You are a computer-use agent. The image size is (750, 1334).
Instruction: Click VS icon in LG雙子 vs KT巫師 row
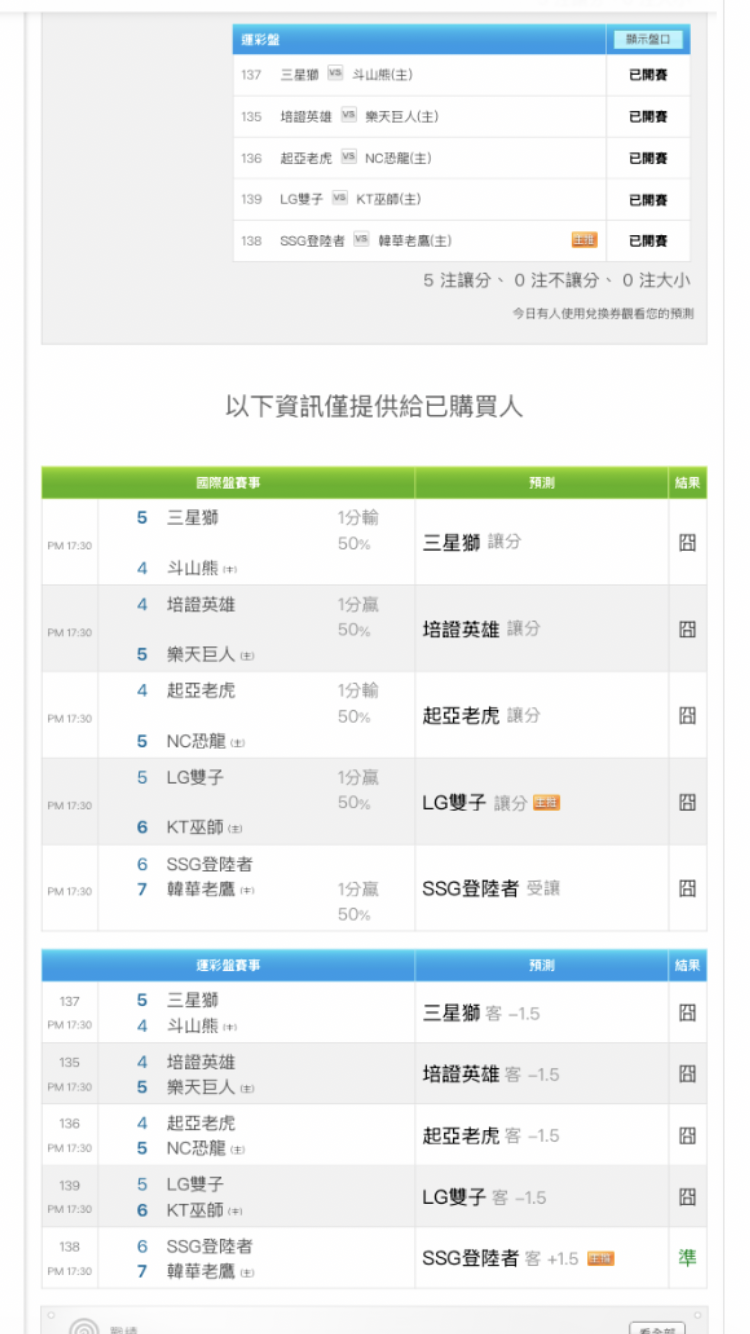coord(340,199)
